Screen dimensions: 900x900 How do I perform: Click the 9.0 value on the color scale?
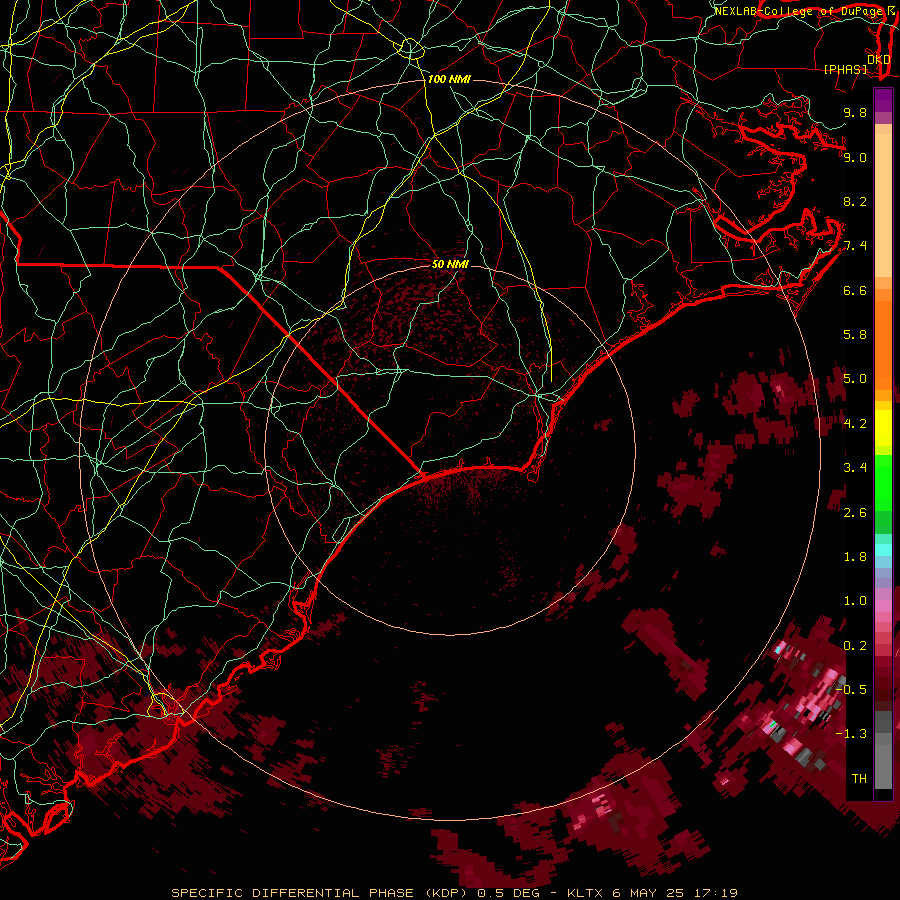855,157
